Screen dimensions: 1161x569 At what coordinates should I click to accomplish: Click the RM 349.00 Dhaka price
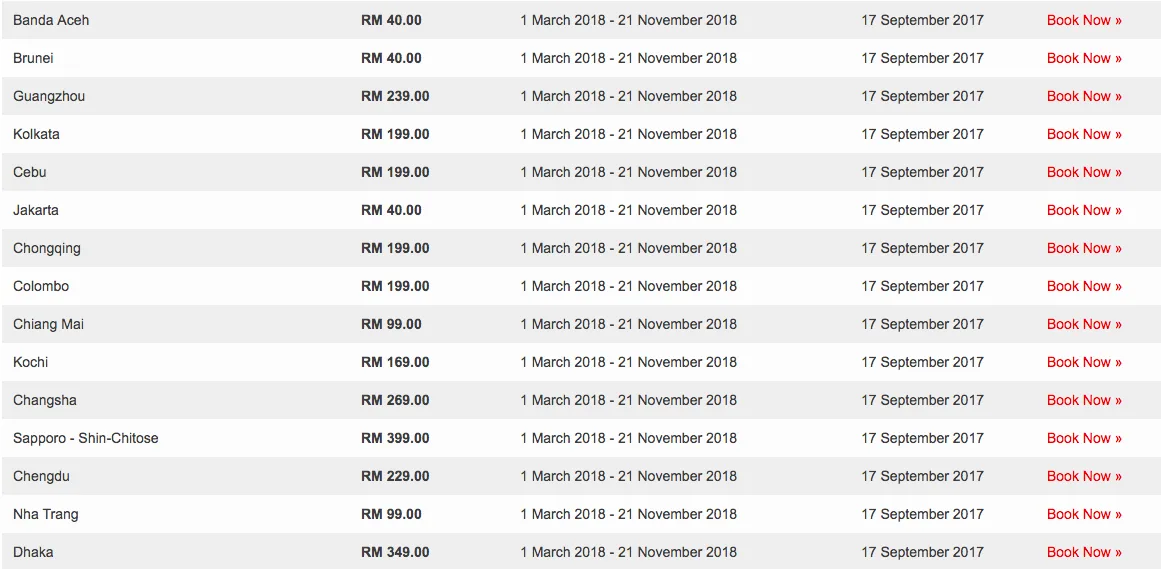pyautogui.click(x=395, y=552)
